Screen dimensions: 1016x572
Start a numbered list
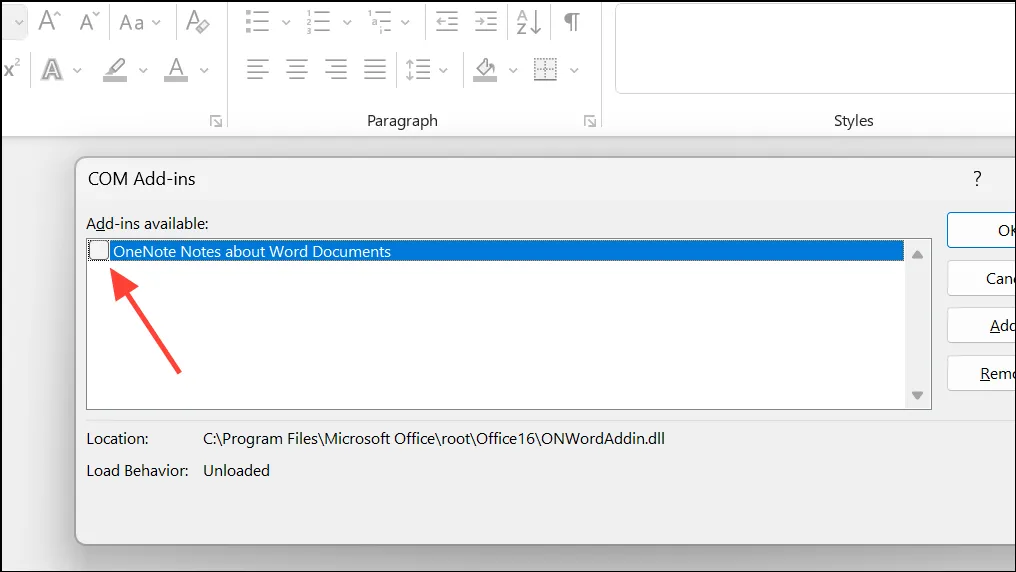[x=318, y=22]
